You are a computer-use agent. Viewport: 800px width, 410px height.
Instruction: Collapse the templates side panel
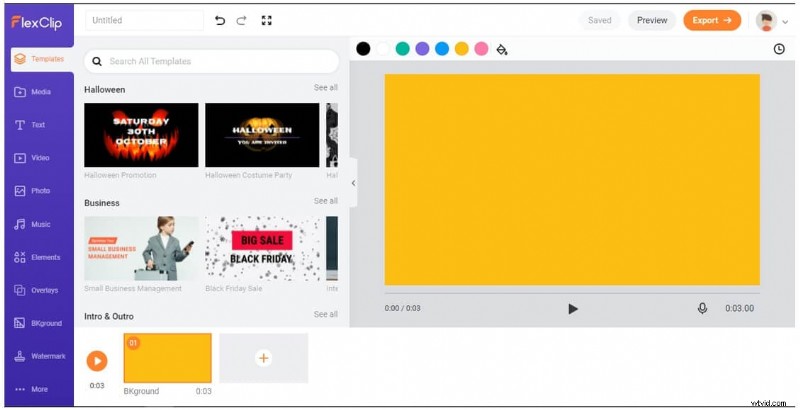click(x=353, y=183)
